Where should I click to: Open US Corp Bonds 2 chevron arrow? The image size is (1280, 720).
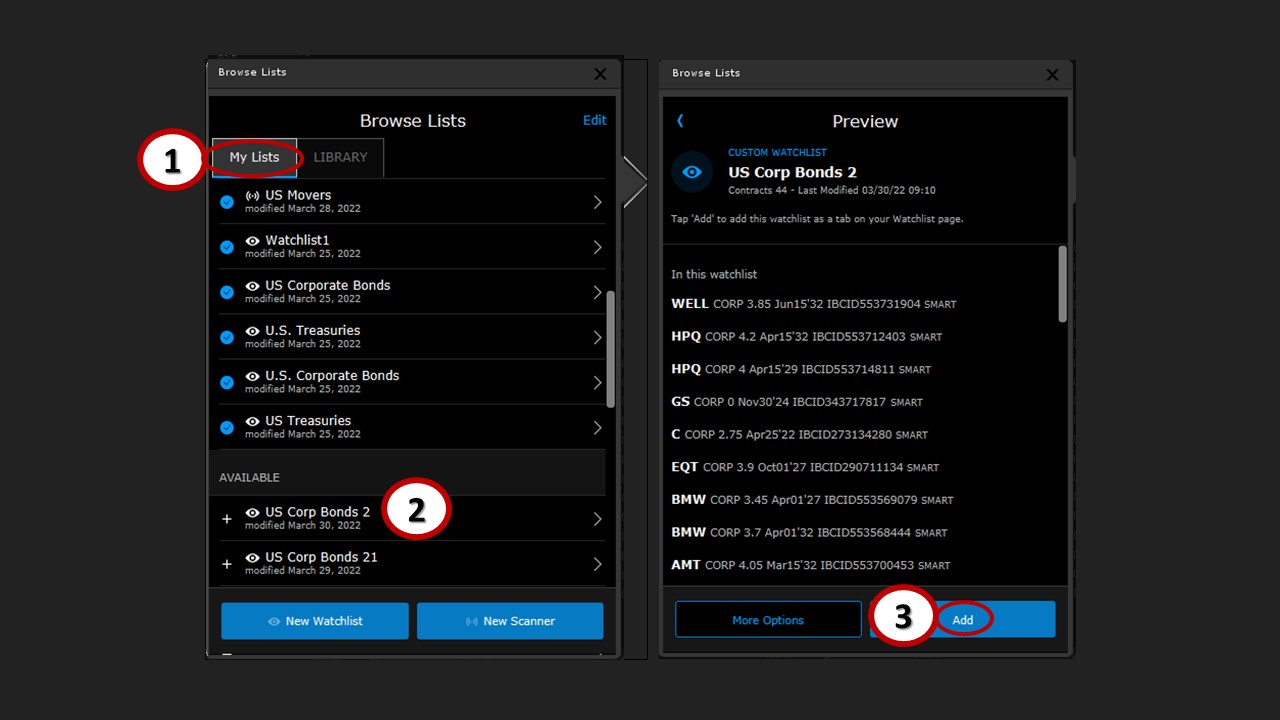pos(597,519)
